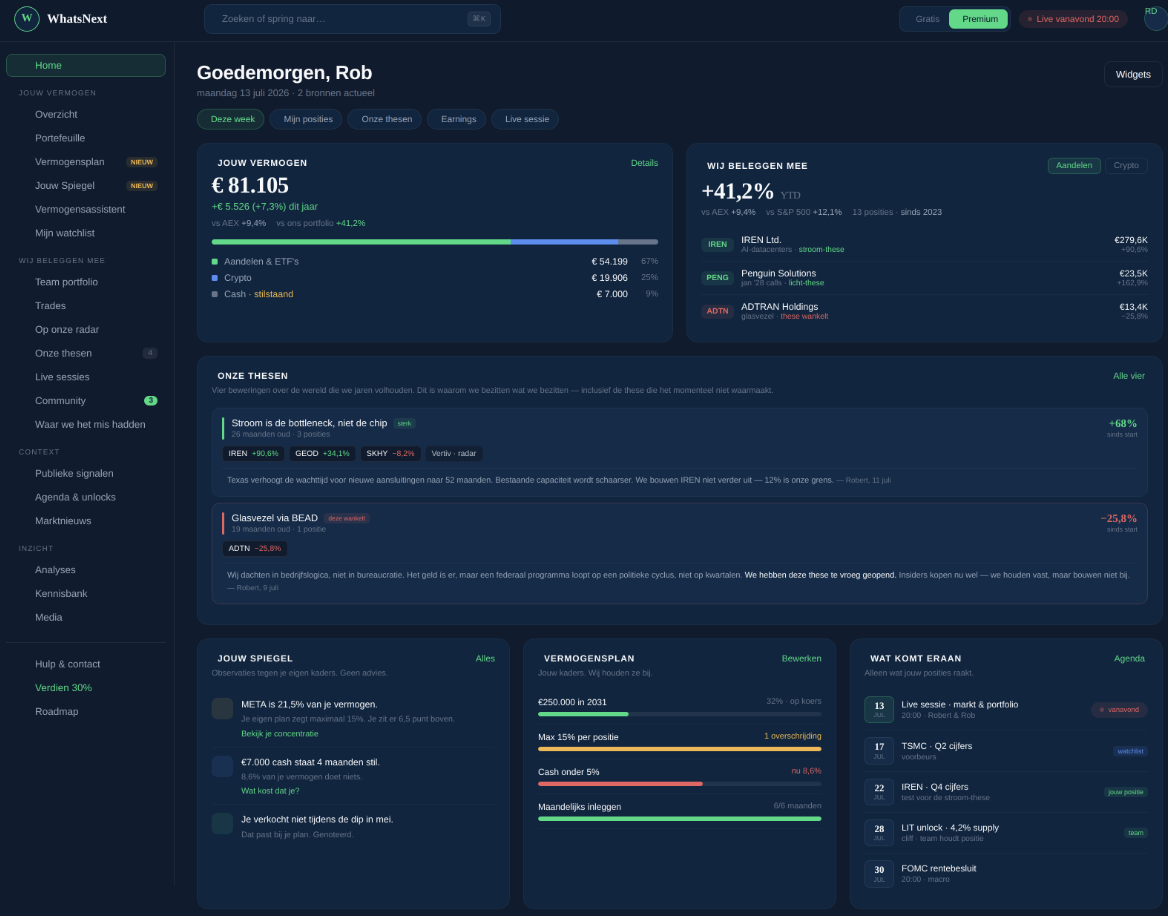Open Mijn watchlist in the sidebar
The height and width of the screenshot is (916, 1168).
(x=86, y=233)
